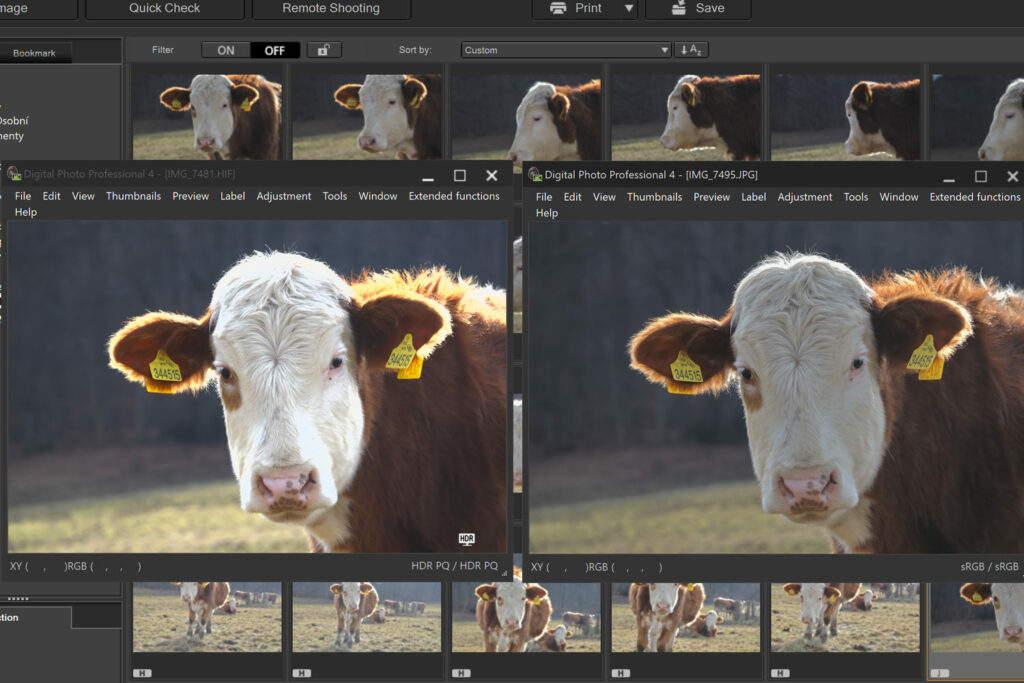Maximize the IMG_7481.HIF preview window
The image size is (1024, 683).
pos(460,175)
